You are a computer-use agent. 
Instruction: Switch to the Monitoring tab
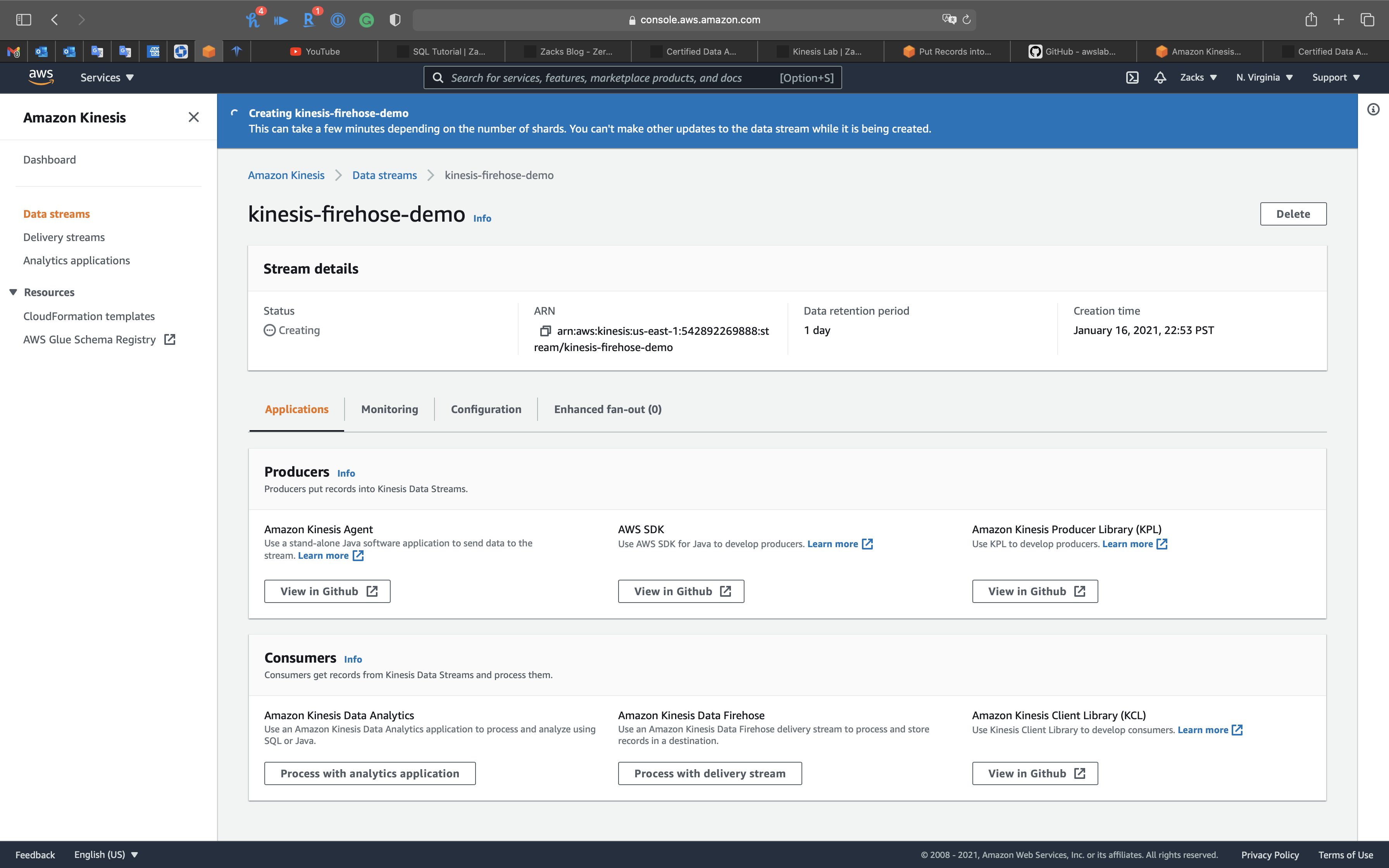coord(389,409)
